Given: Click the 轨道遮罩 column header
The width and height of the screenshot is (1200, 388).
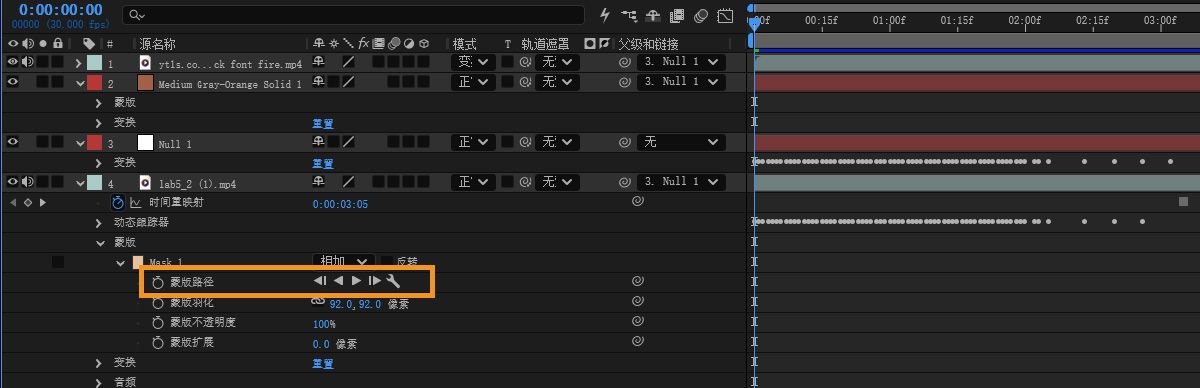Looking at the screenshot, I should [x=545, y=44].
